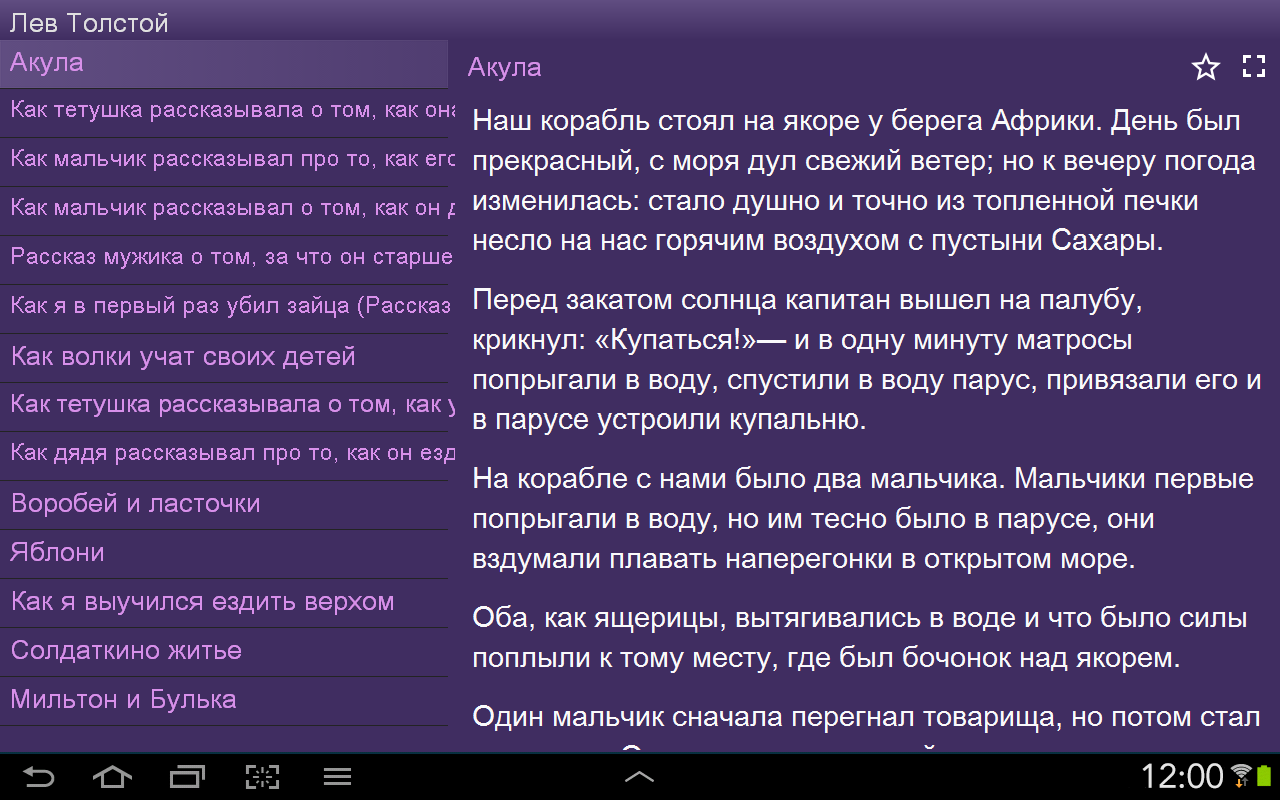Open the story Солдаткино житье
The width and height of the screenshot is (1280, 800).
[x=224, y=651]
